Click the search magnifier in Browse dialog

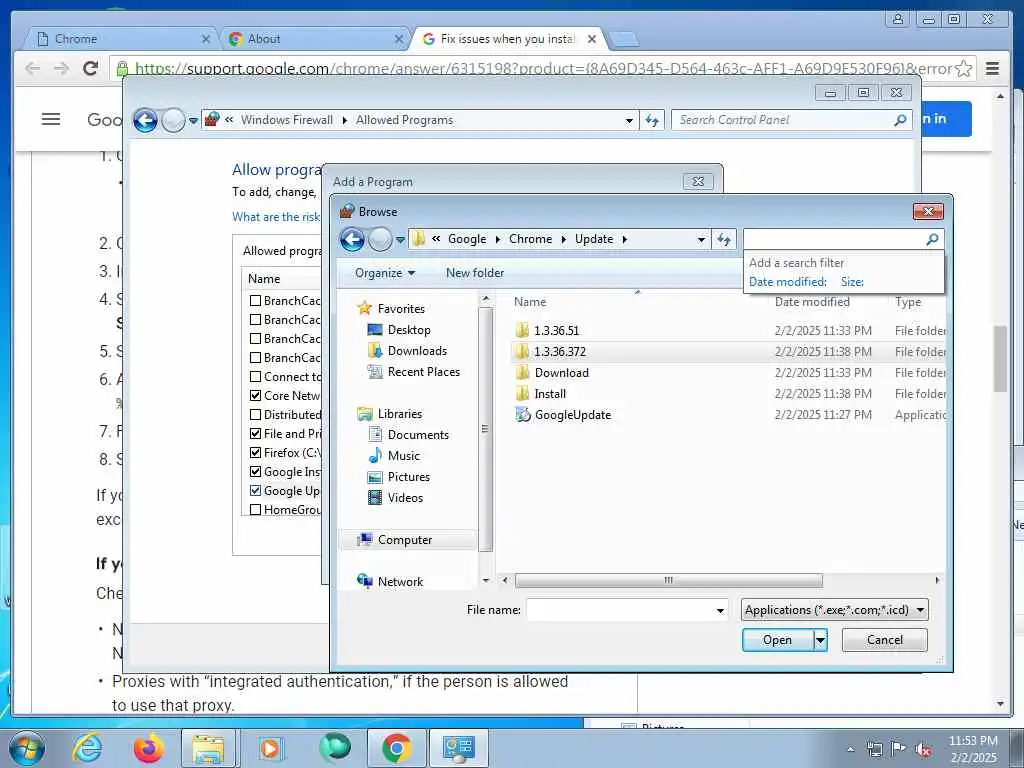[x=932, y=239]
